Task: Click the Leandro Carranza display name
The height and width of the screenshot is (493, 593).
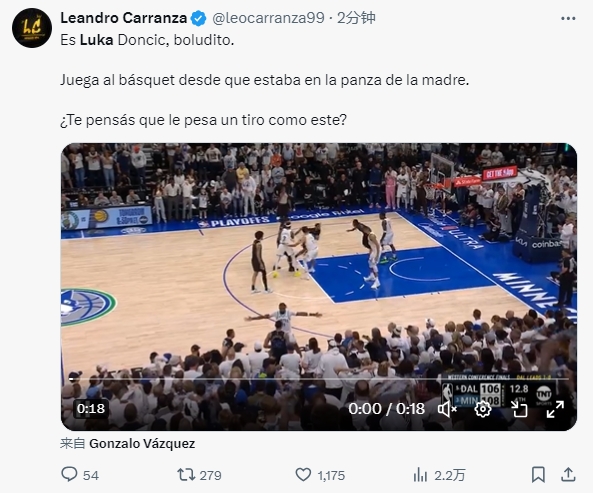Action: pos(124,18)
